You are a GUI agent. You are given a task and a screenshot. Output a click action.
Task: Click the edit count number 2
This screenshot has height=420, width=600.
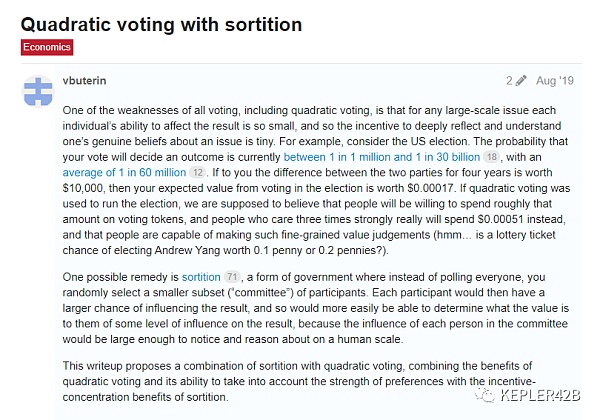coord(509,80)
